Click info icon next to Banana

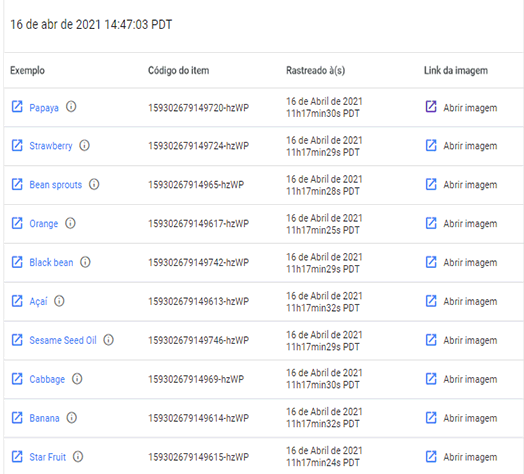click(72, 418)
